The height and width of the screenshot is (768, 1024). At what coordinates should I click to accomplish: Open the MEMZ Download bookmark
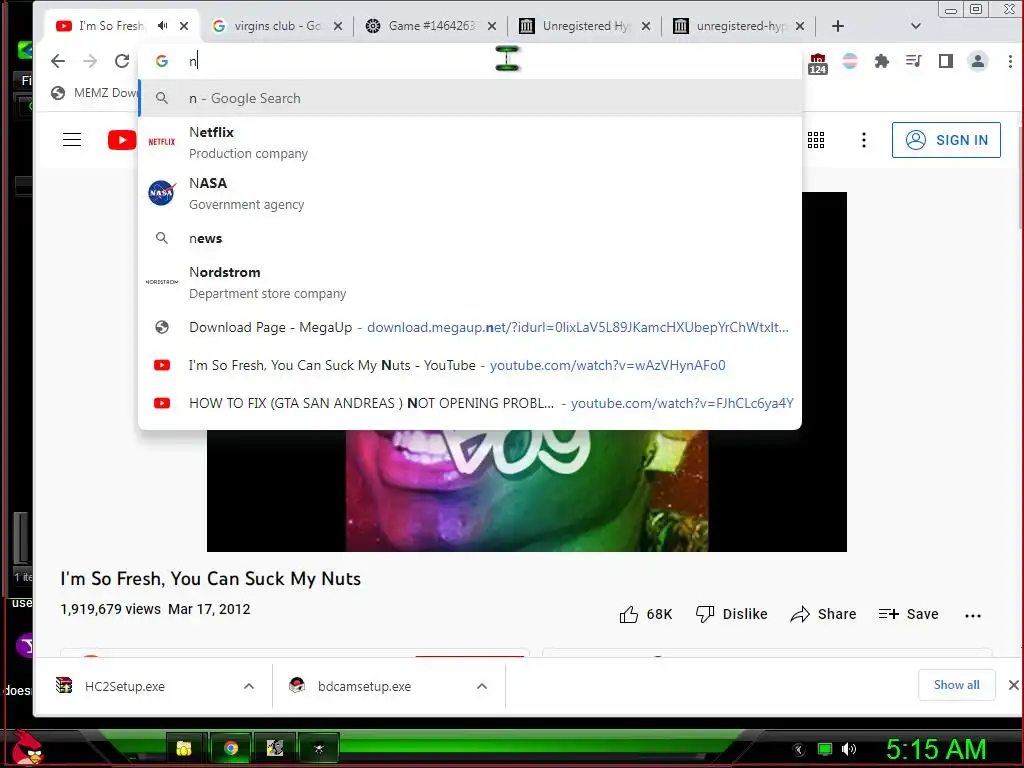click(x=94, y=93)
